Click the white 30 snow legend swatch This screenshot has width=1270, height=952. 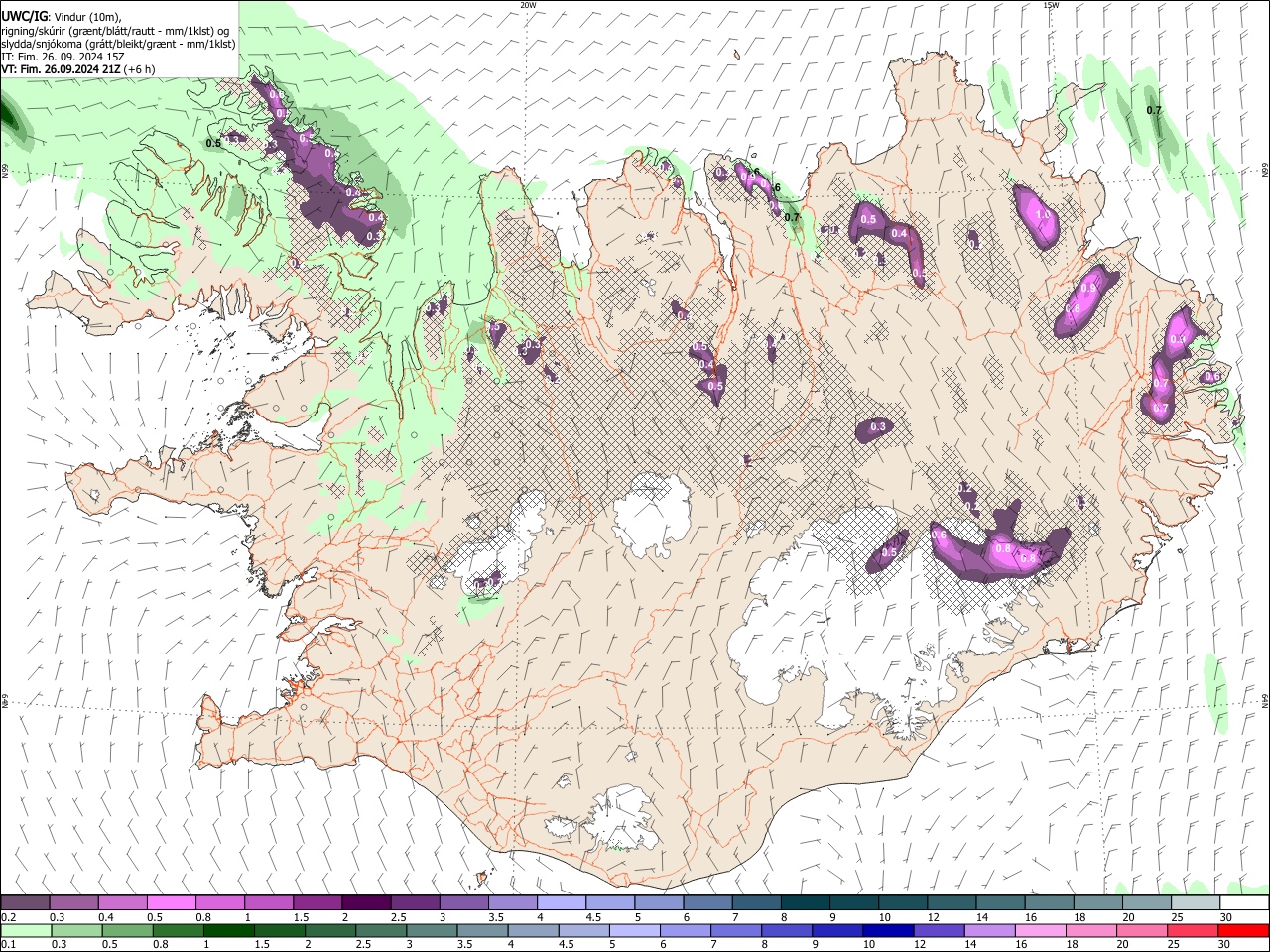[1244, 902]
